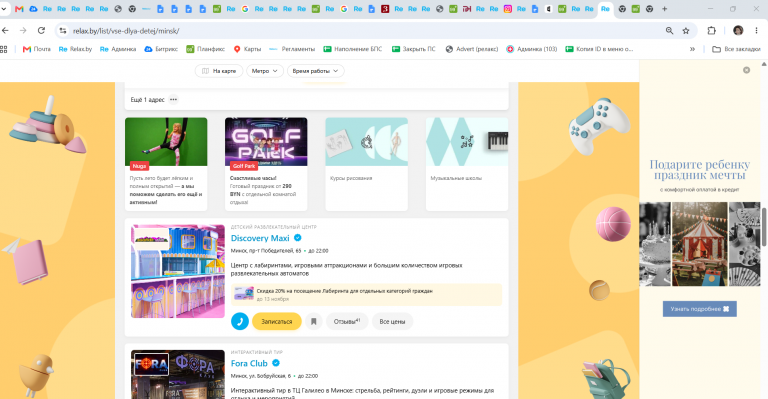
Task: Click the Ещё 1 адрес link
Action: pos(147,99)
